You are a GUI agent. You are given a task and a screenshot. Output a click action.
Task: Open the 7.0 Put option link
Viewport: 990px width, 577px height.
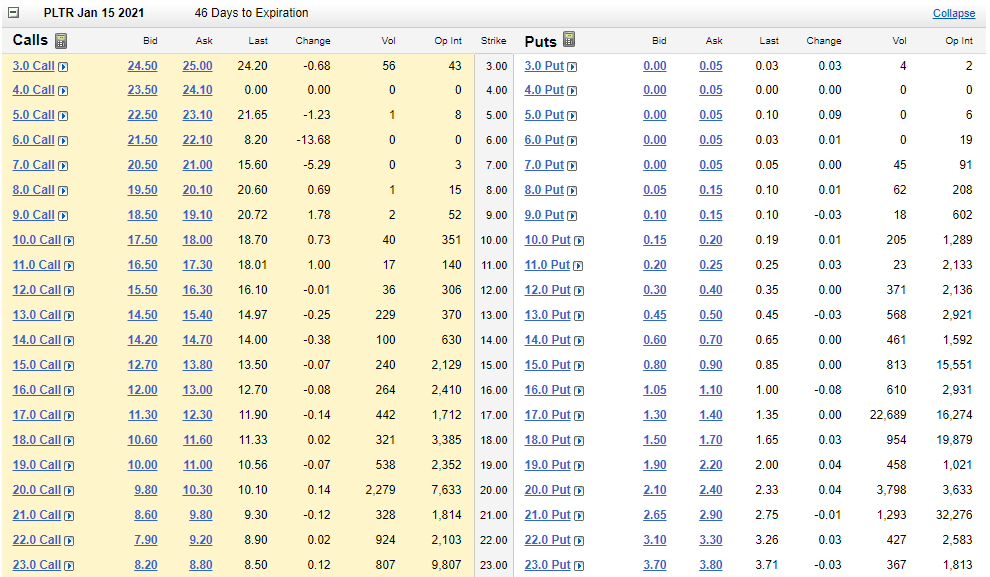pyautogui.click(x=544, y=165)
